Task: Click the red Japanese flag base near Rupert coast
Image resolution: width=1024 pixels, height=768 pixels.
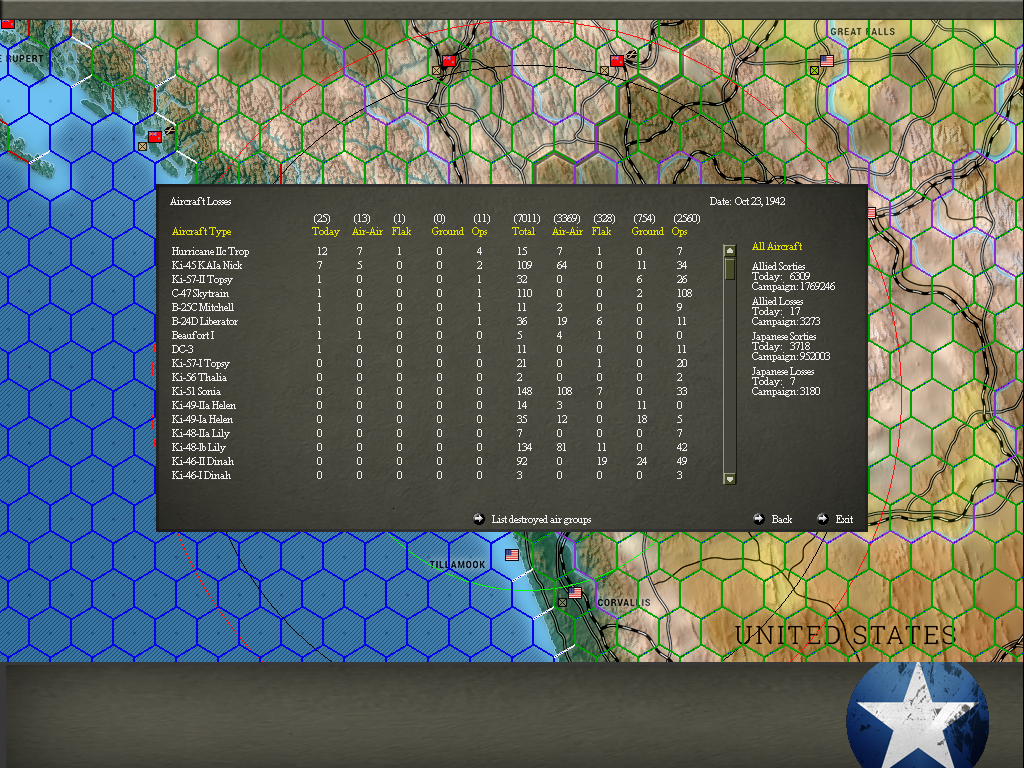Action: coord(155,136)
